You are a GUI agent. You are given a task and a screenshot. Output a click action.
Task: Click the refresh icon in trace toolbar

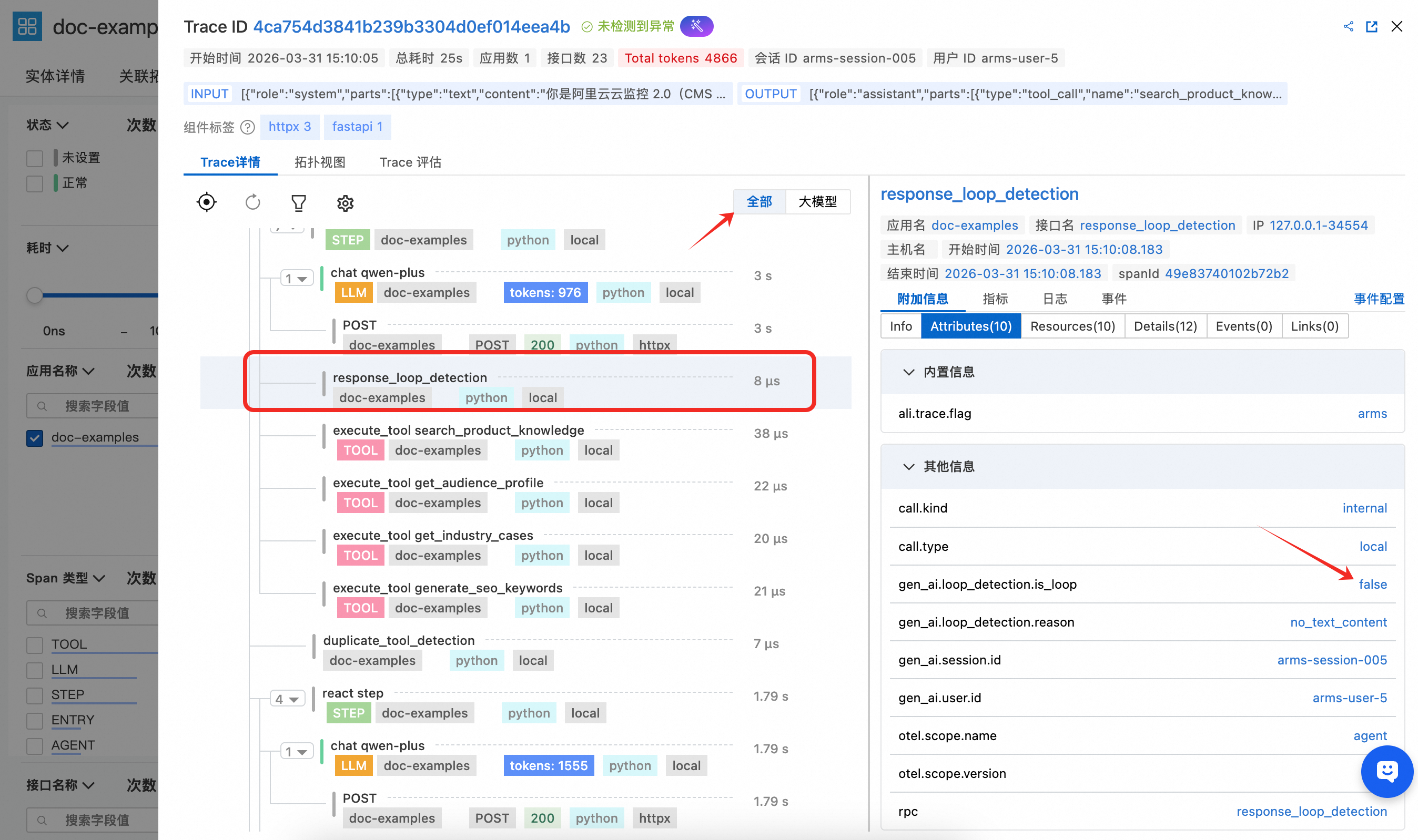coord(252,202)
